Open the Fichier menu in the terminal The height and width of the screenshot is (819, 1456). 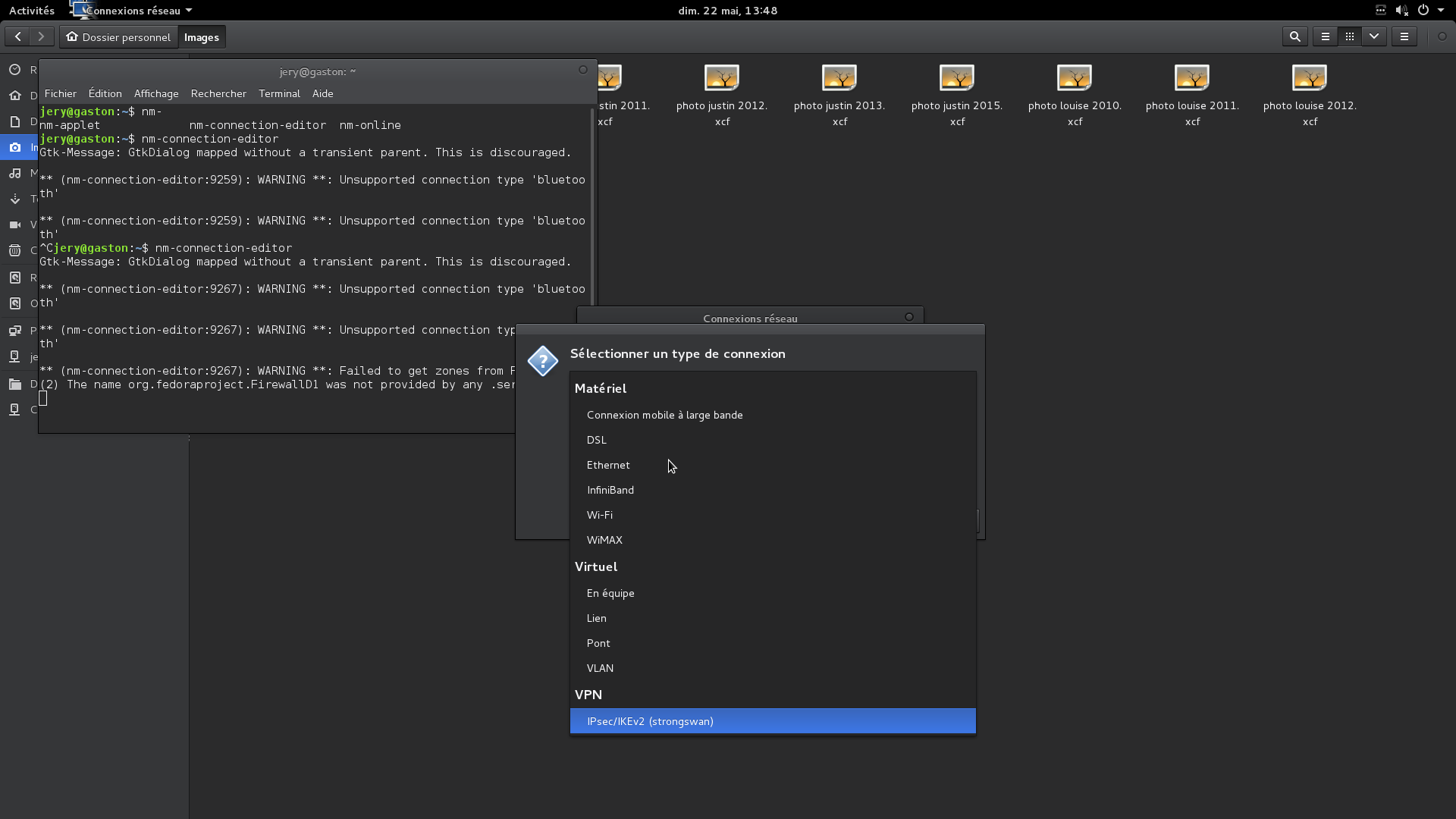tap(61, 93)
